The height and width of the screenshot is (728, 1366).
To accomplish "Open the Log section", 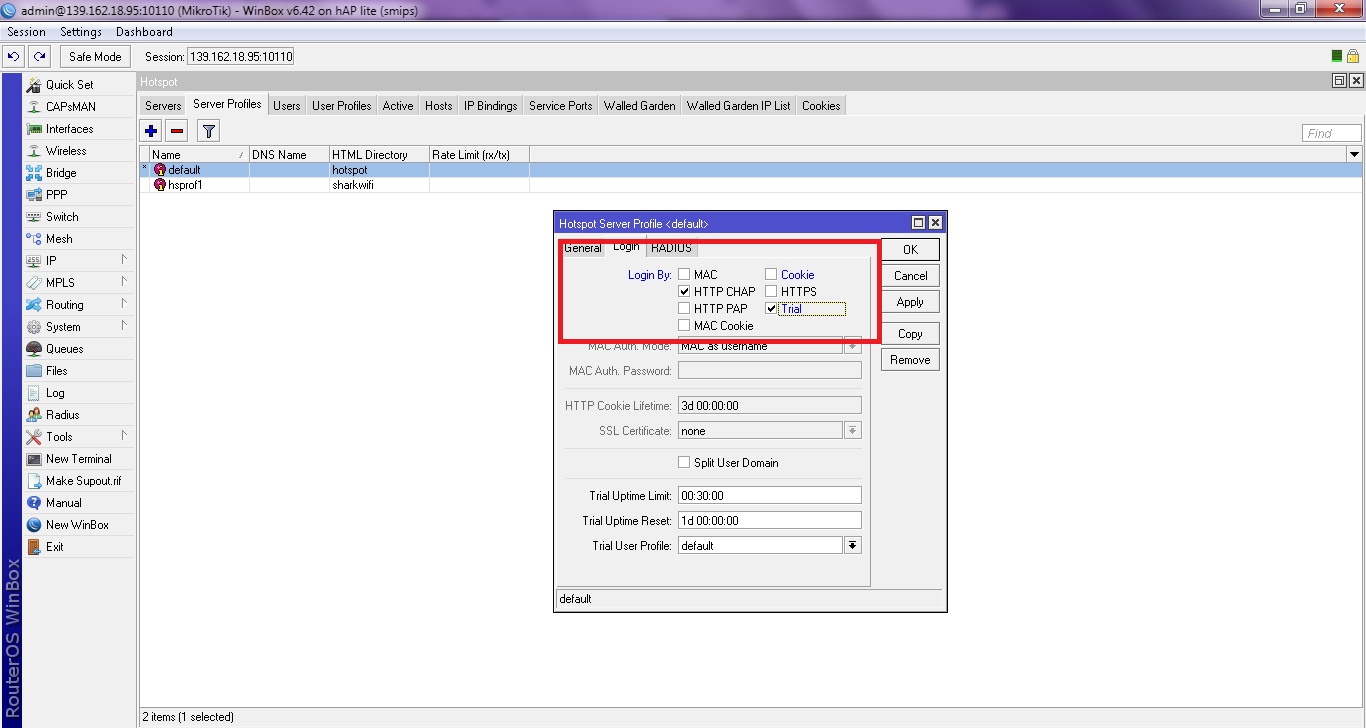I will tap(55, 393).
